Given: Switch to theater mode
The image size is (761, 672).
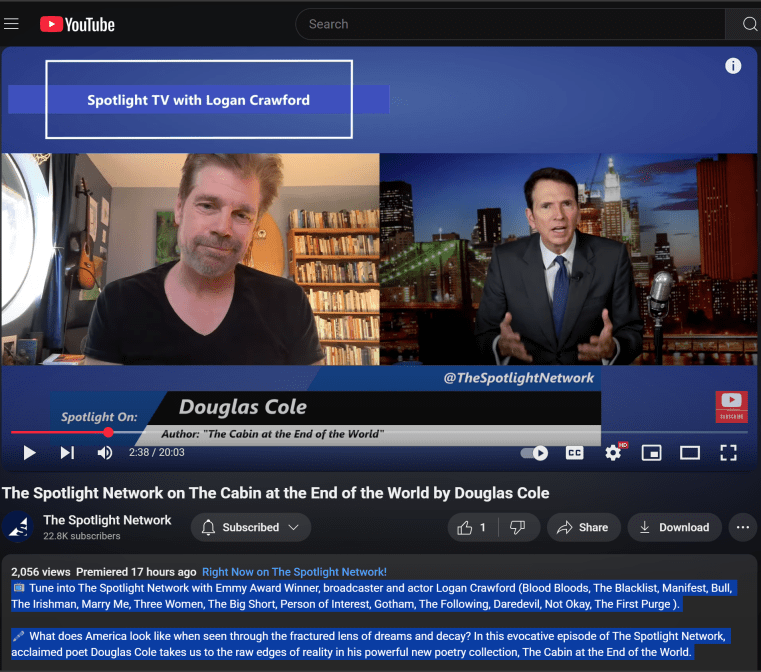Looking at the screenshot, I should (x=690, y=453).
